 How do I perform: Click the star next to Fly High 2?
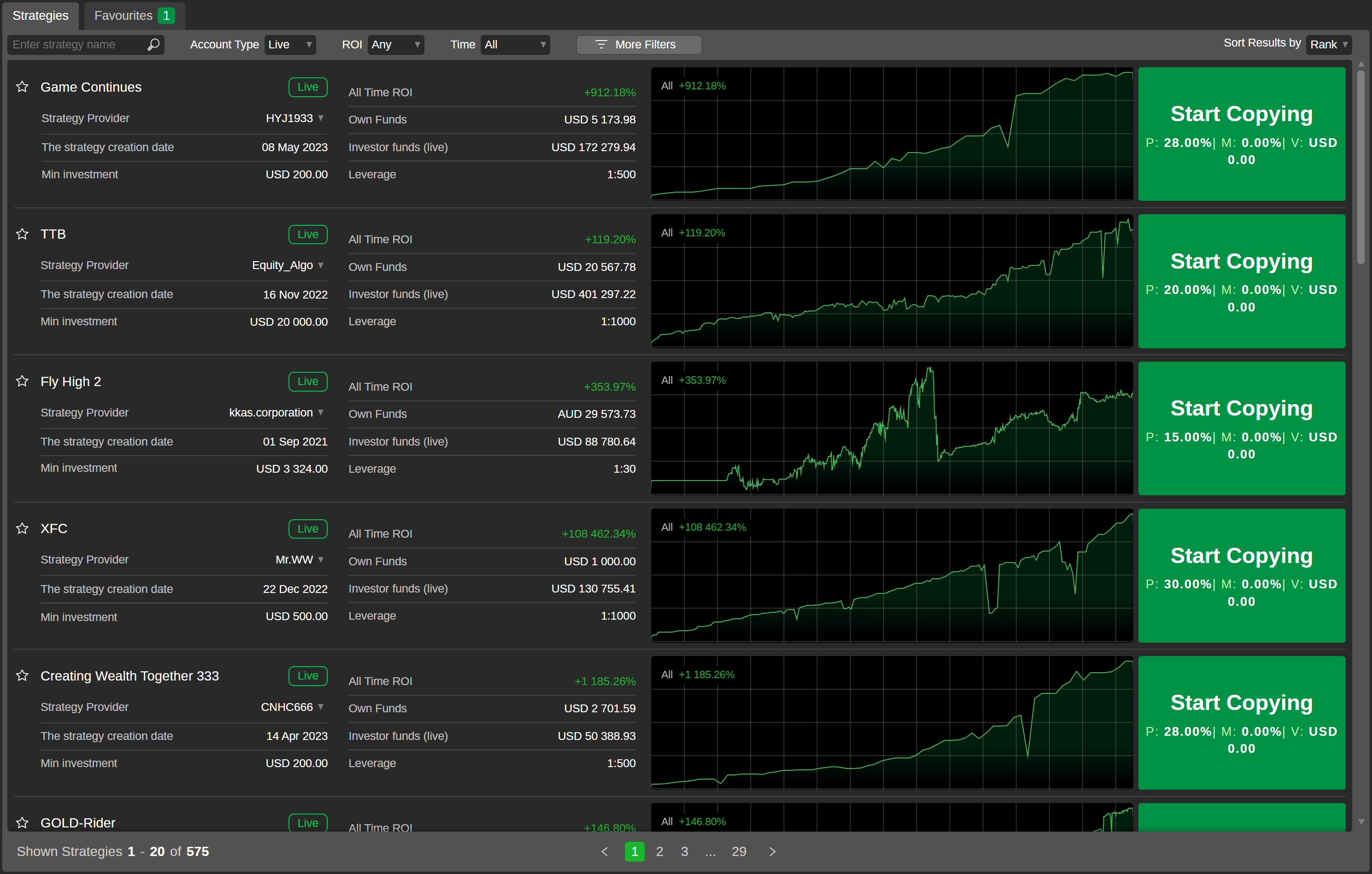point(22,381)
